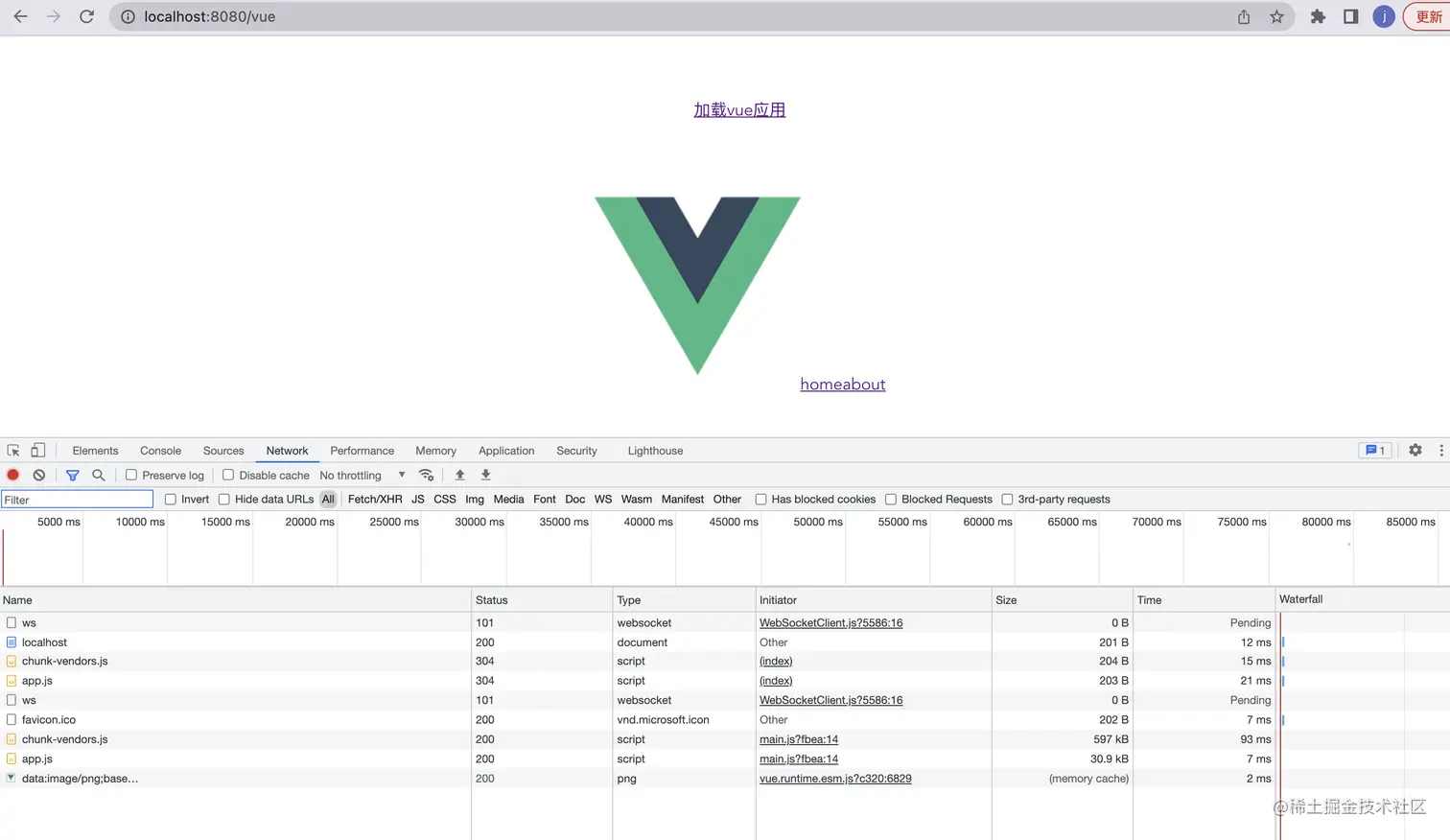
Task: Open the extensions puzzle icon
Action: point(1318,16)
